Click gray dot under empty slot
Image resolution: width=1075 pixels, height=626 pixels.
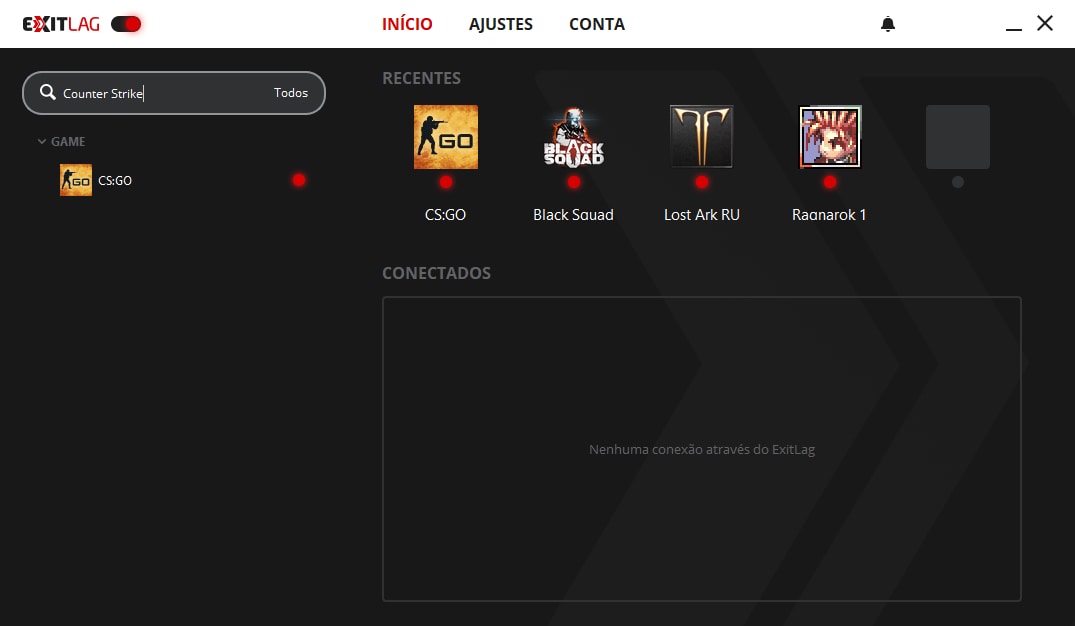958,182
